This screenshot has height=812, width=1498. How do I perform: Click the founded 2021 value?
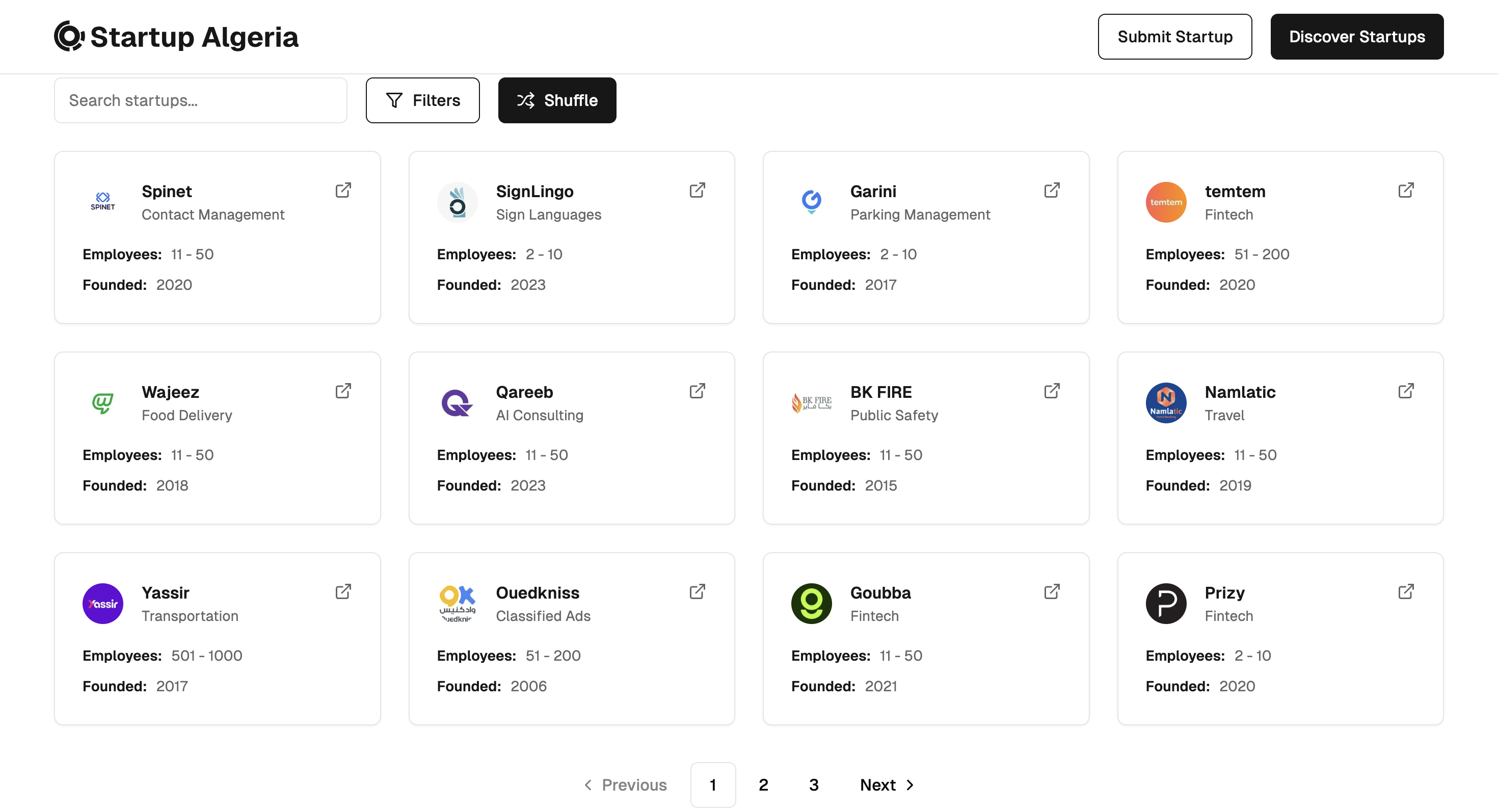(880, 686)
